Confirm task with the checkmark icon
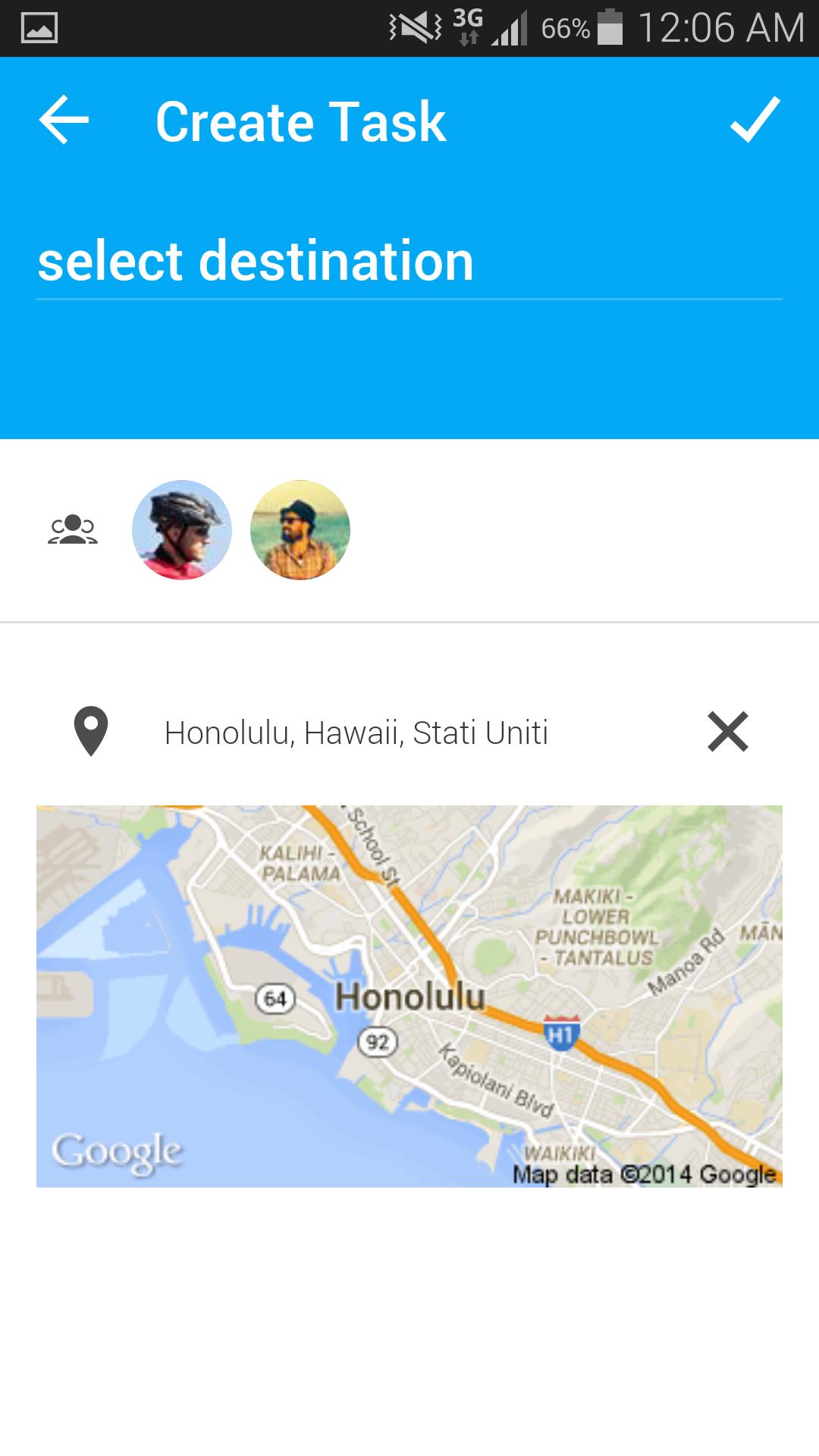 (x=755, y=120)
